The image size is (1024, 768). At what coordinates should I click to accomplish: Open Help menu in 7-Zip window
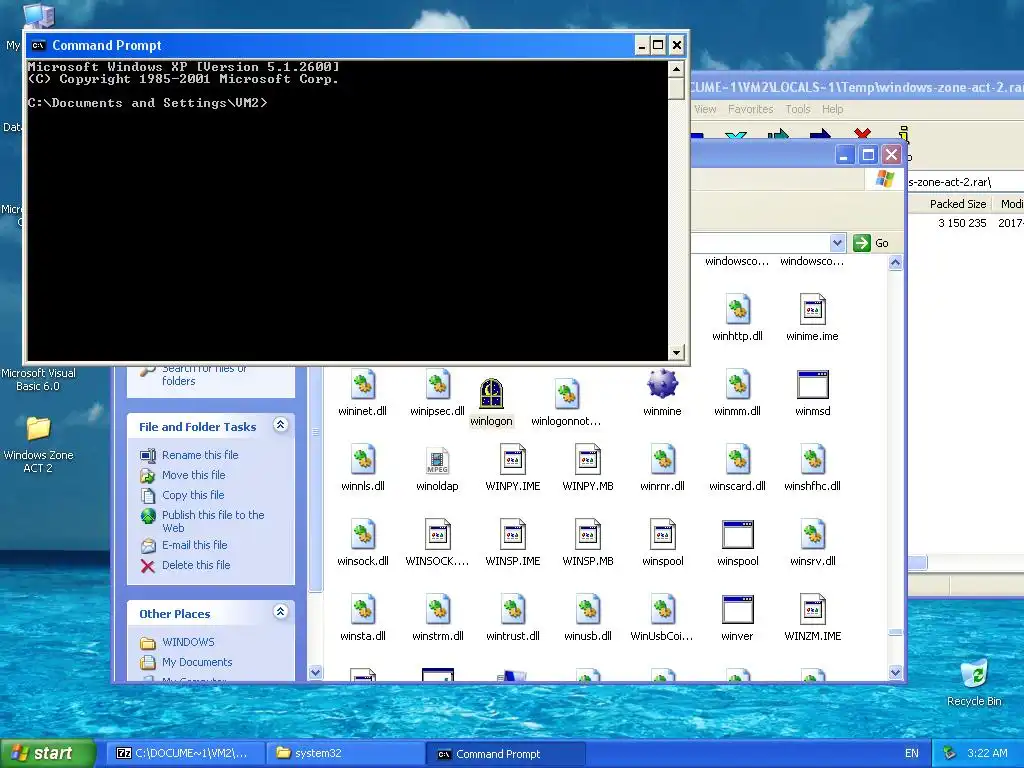pos(832,109)
